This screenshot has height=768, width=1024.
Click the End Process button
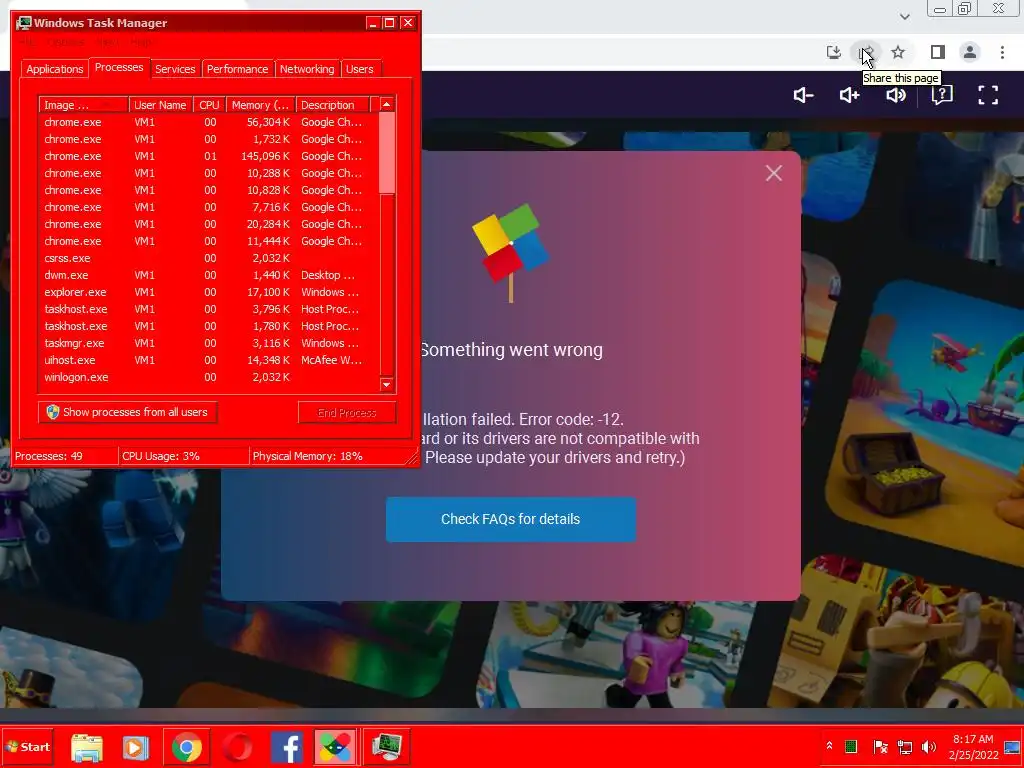(x=347, y=413)
